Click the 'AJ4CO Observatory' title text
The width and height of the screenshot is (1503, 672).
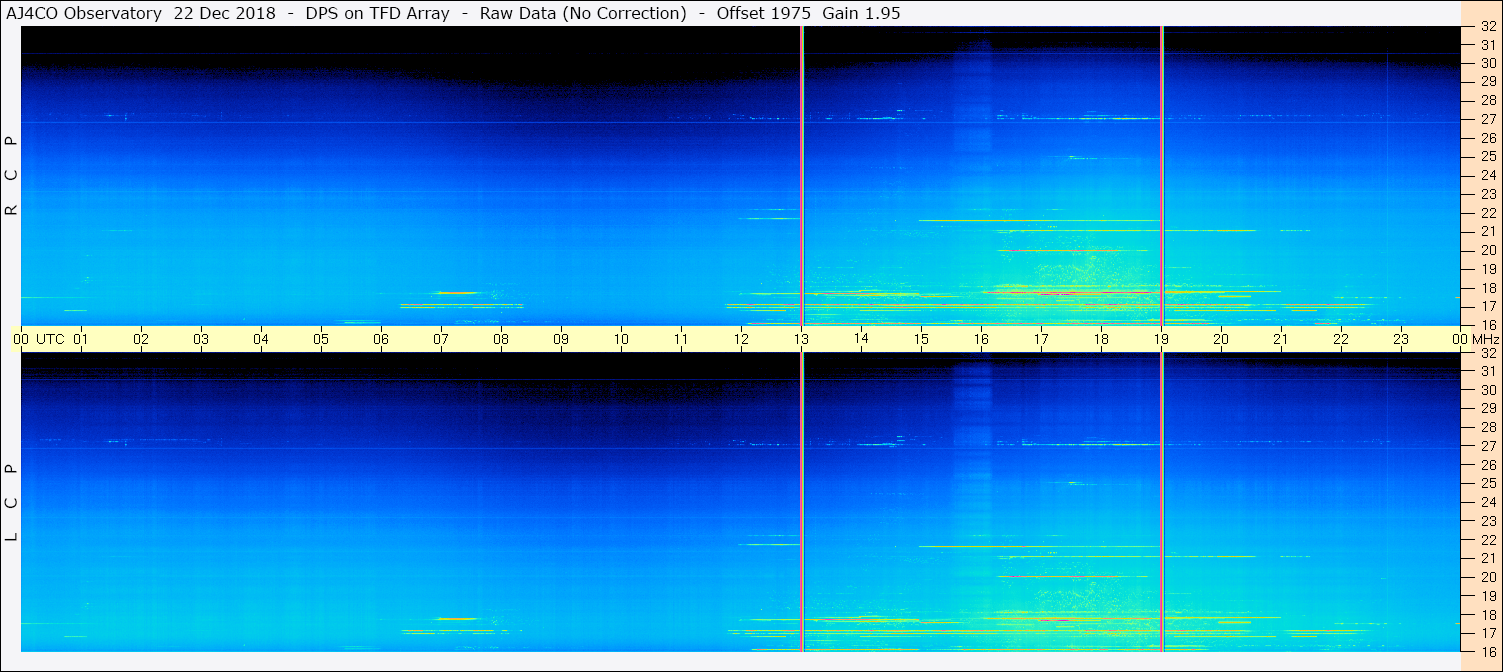[83, 13]
